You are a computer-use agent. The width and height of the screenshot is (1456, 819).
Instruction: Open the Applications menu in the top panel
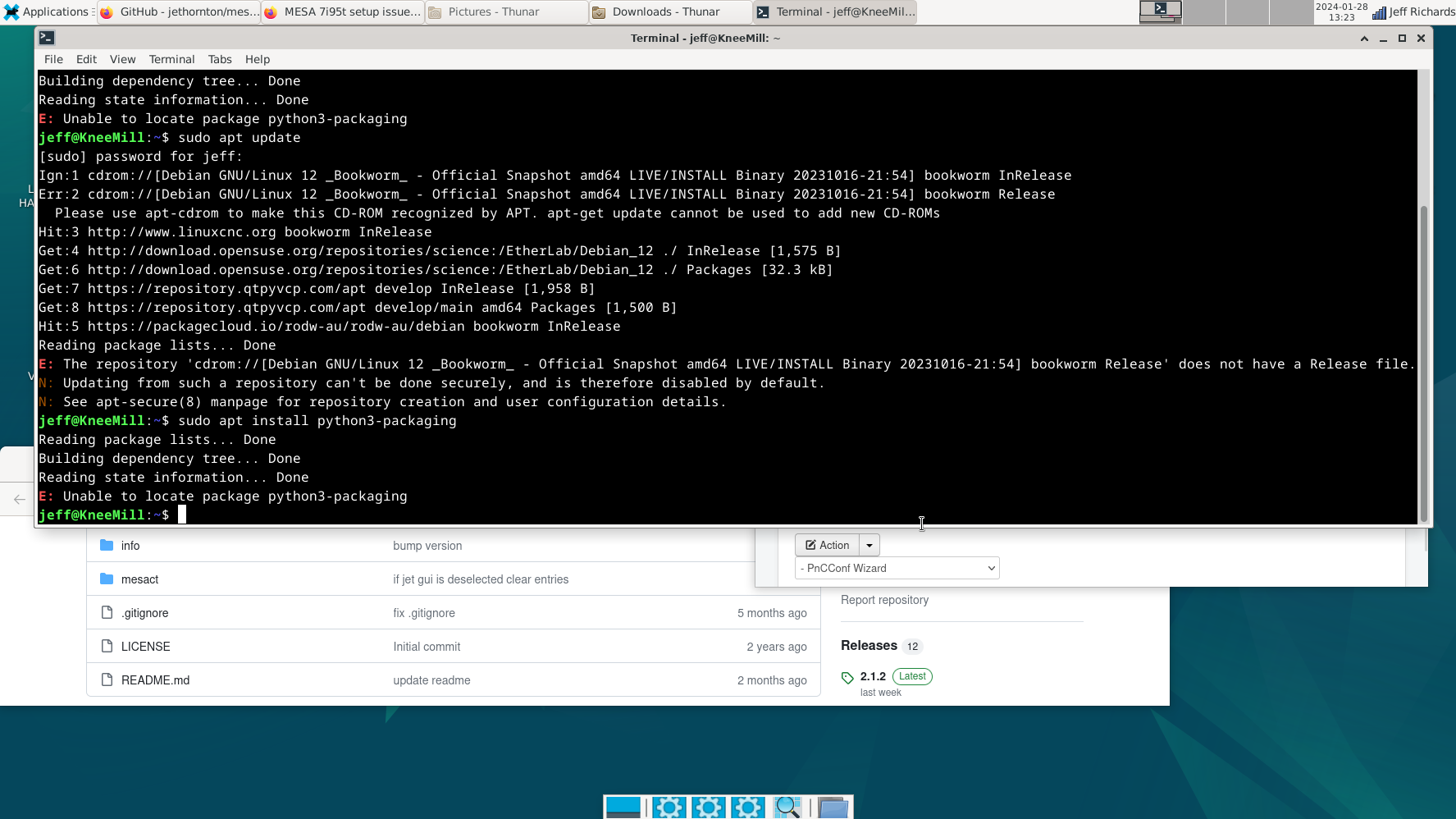pos(47,11)
